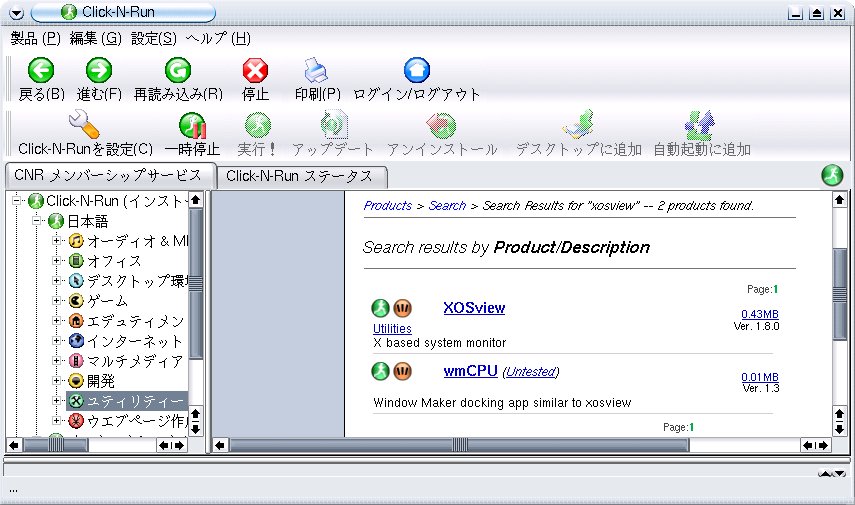Image resolution: width=855 pixels, height=505 pixels.
Task: Click the Utilities category link
Action: [392, 328]
